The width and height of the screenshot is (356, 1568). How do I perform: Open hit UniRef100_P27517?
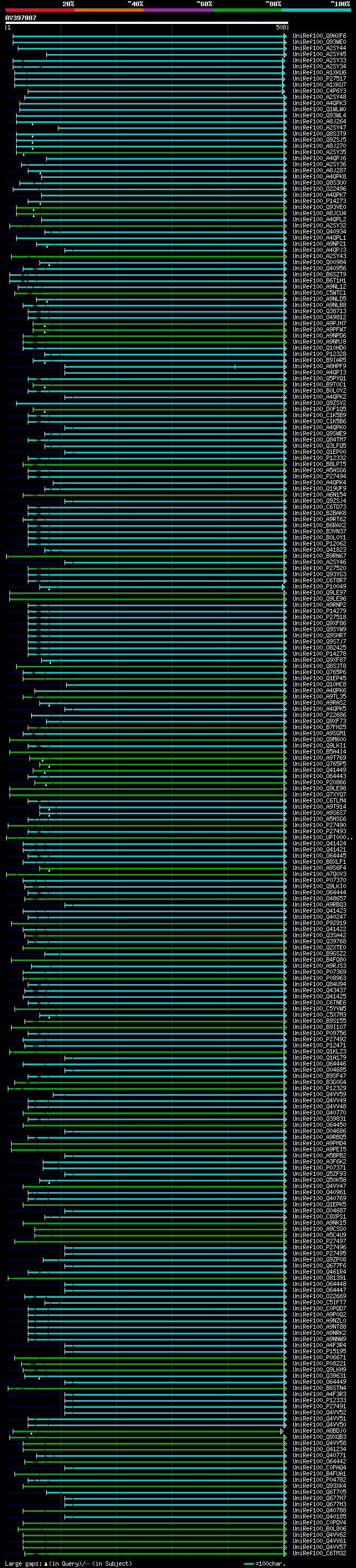319,78
